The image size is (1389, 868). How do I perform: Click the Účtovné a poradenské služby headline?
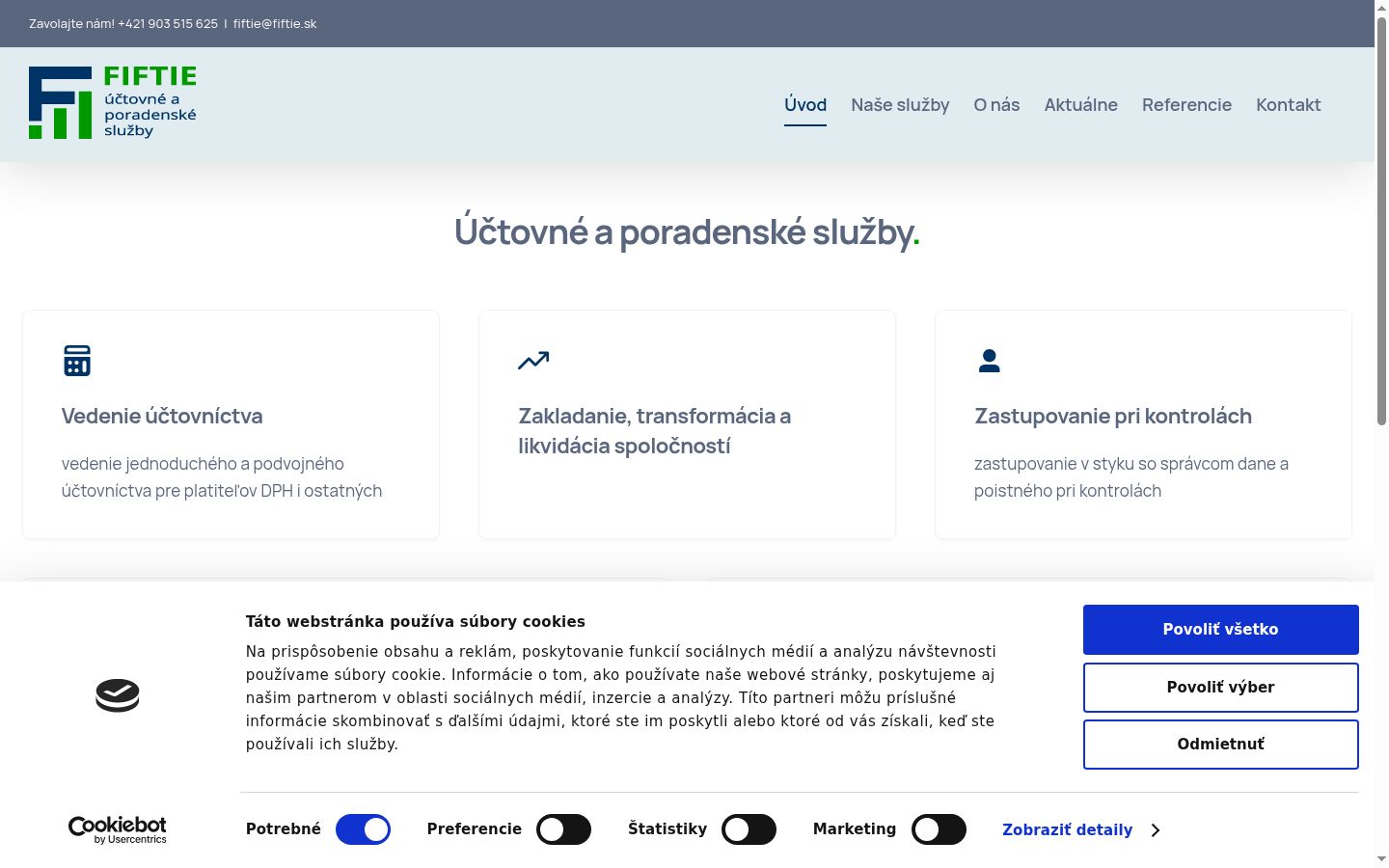687,232
